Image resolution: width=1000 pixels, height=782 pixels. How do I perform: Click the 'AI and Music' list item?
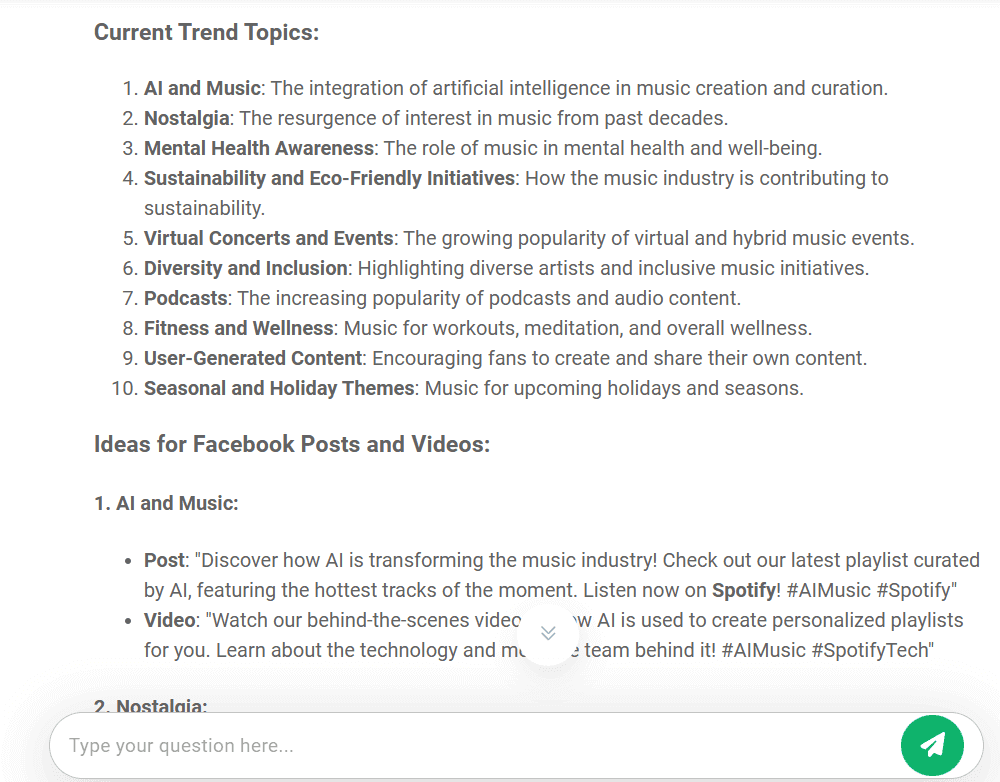(202, 88)
